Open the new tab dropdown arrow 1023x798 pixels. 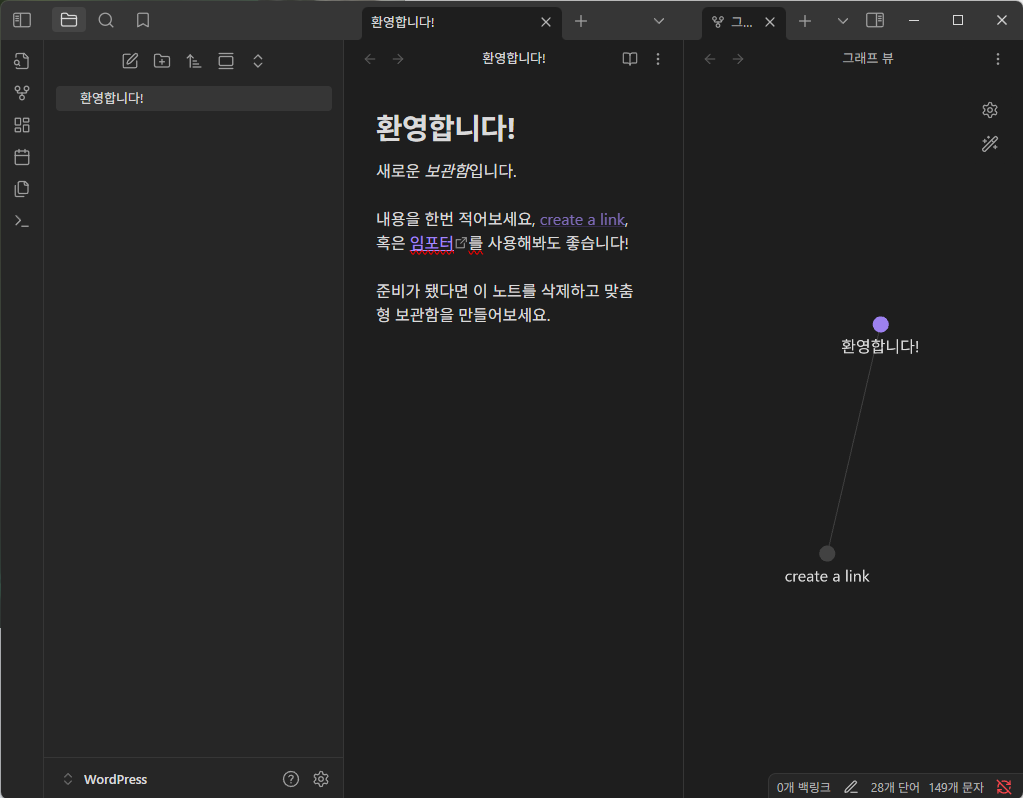tap(658, 20)
